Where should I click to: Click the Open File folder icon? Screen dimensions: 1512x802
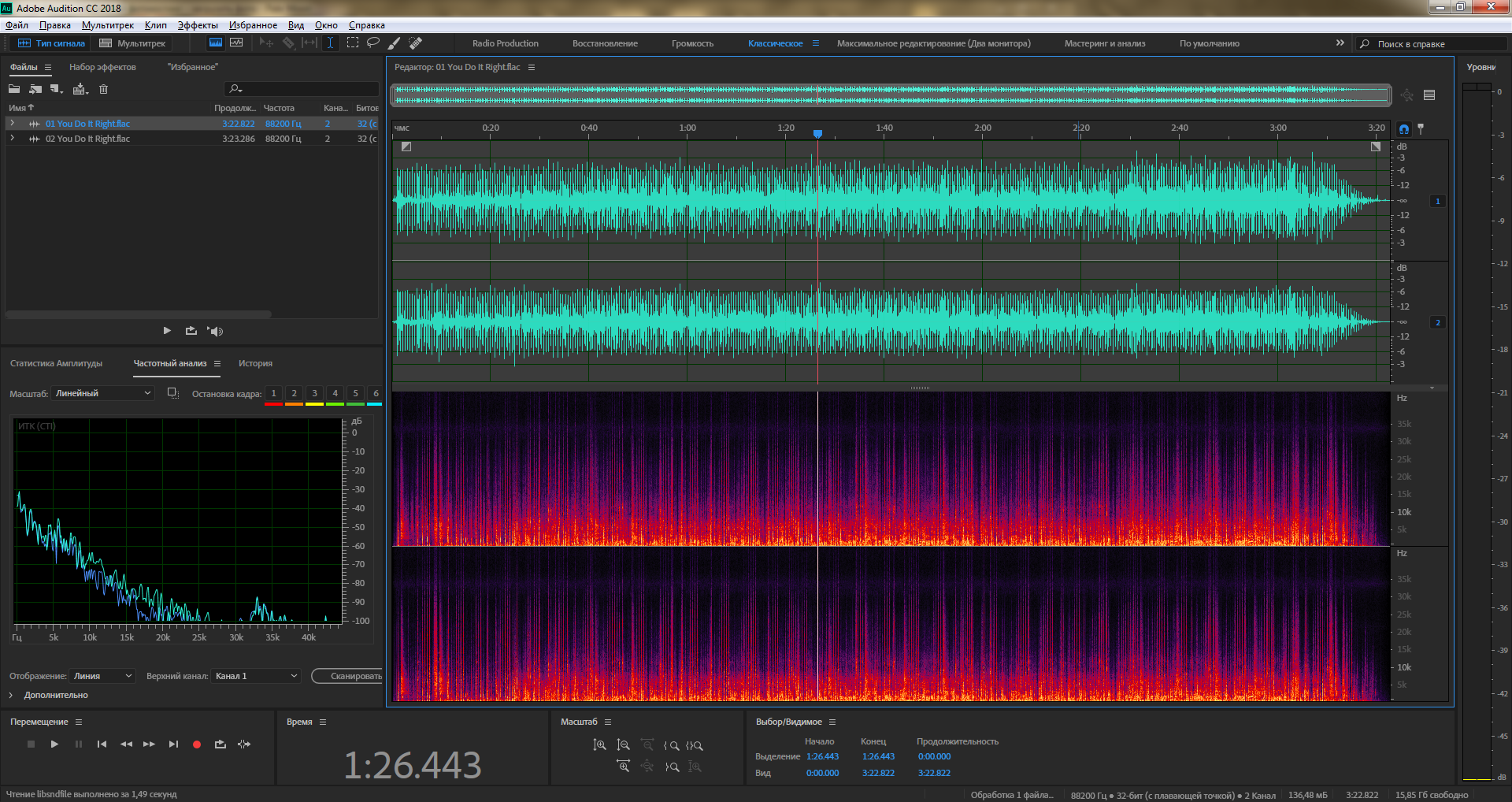click(x=14, y=89)
